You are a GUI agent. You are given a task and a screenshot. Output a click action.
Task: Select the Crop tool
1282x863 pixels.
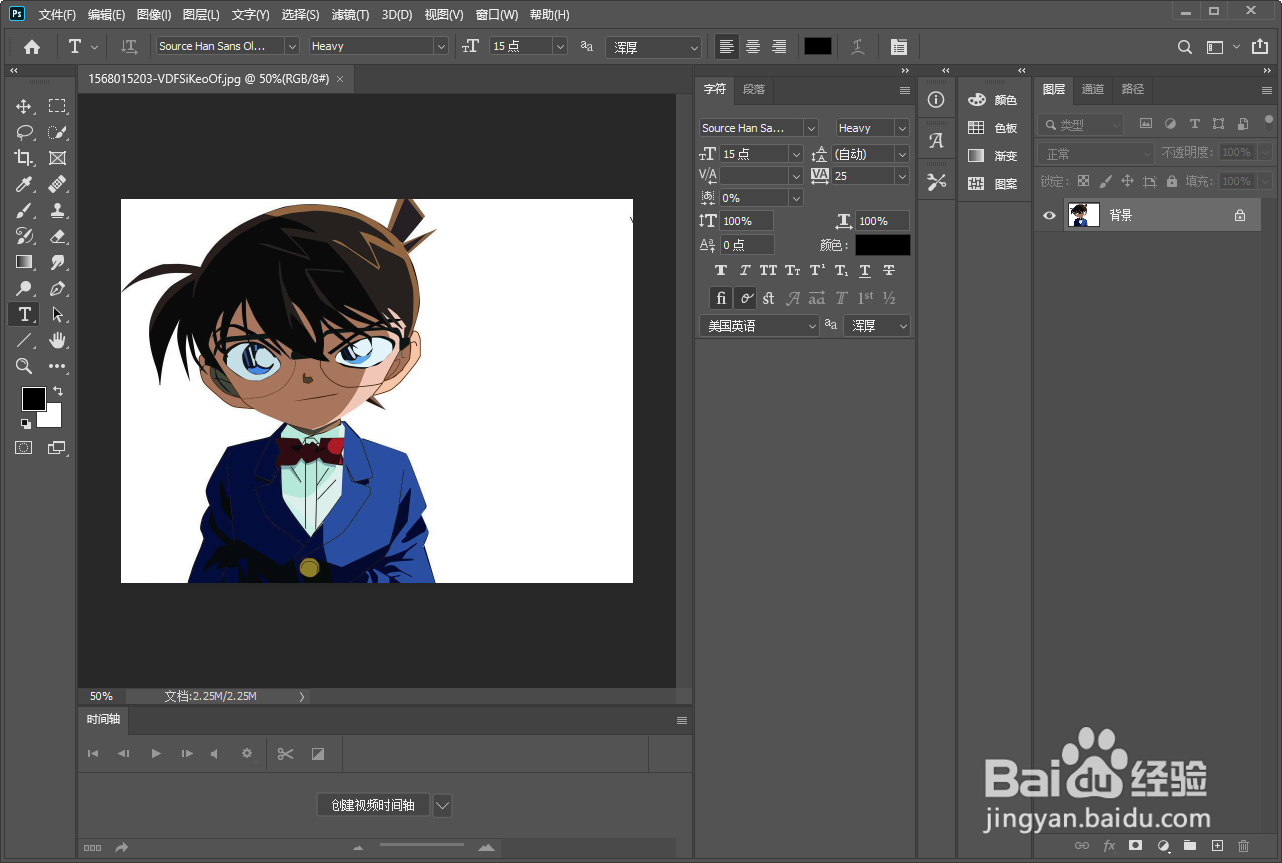24,158
